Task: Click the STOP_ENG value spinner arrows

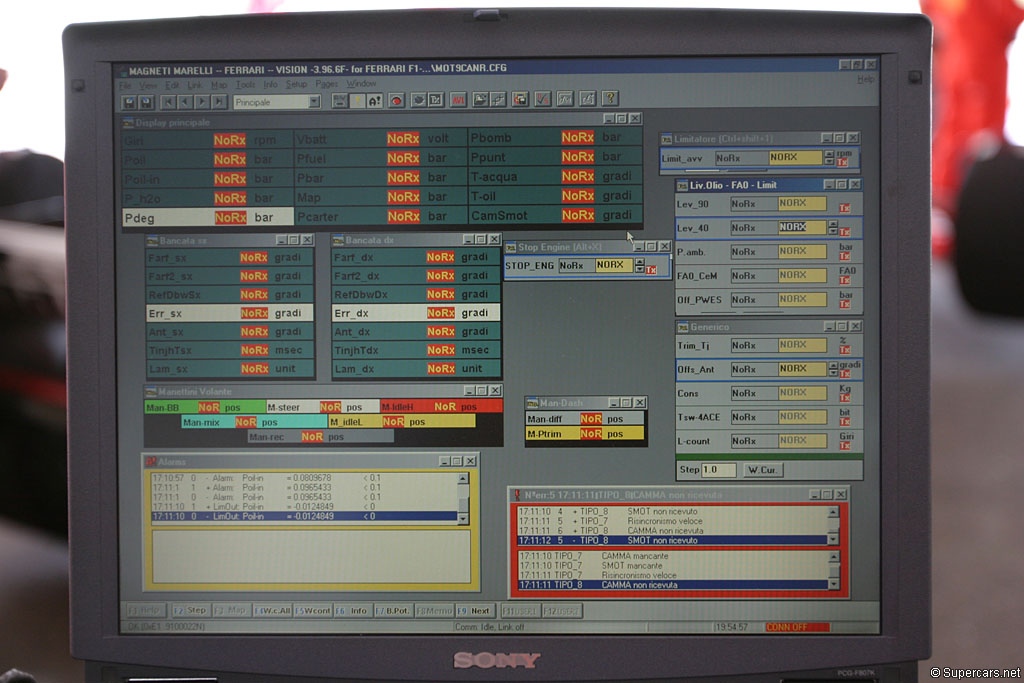Action: tap(639, 265)
